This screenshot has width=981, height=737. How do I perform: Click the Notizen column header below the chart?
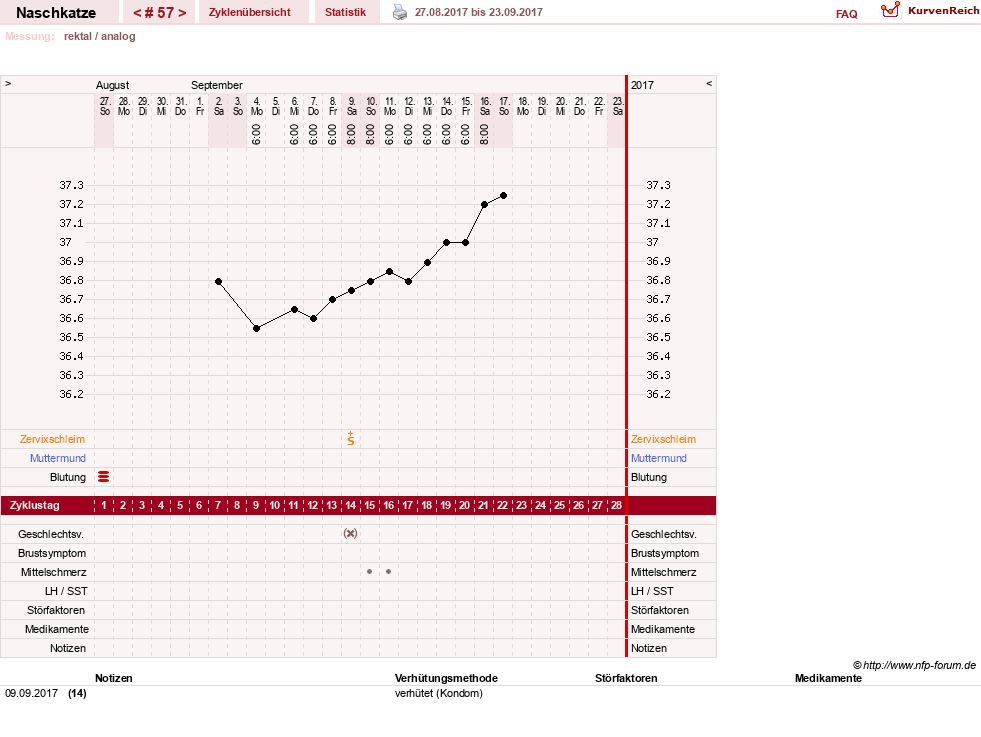tap(113, 678)
